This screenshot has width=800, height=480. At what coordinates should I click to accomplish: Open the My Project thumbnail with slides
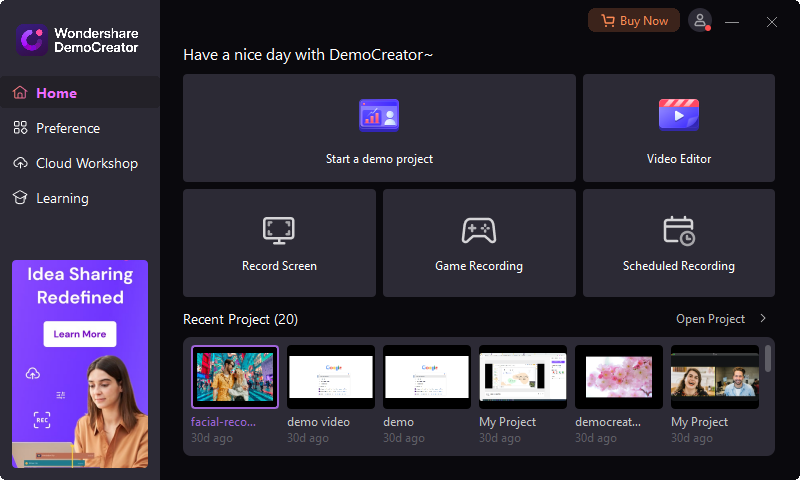click(x=523, y=377)
